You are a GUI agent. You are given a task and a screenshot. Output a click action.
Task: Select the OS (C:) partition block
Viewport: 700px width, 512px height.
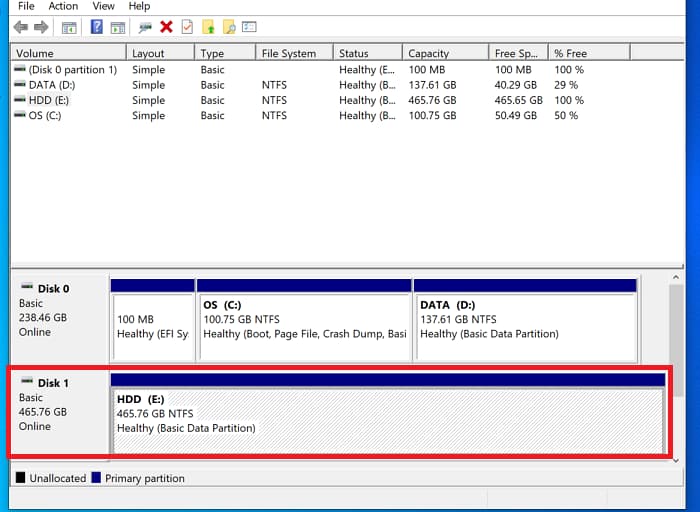pyautogui.click(x=304, y=320)
